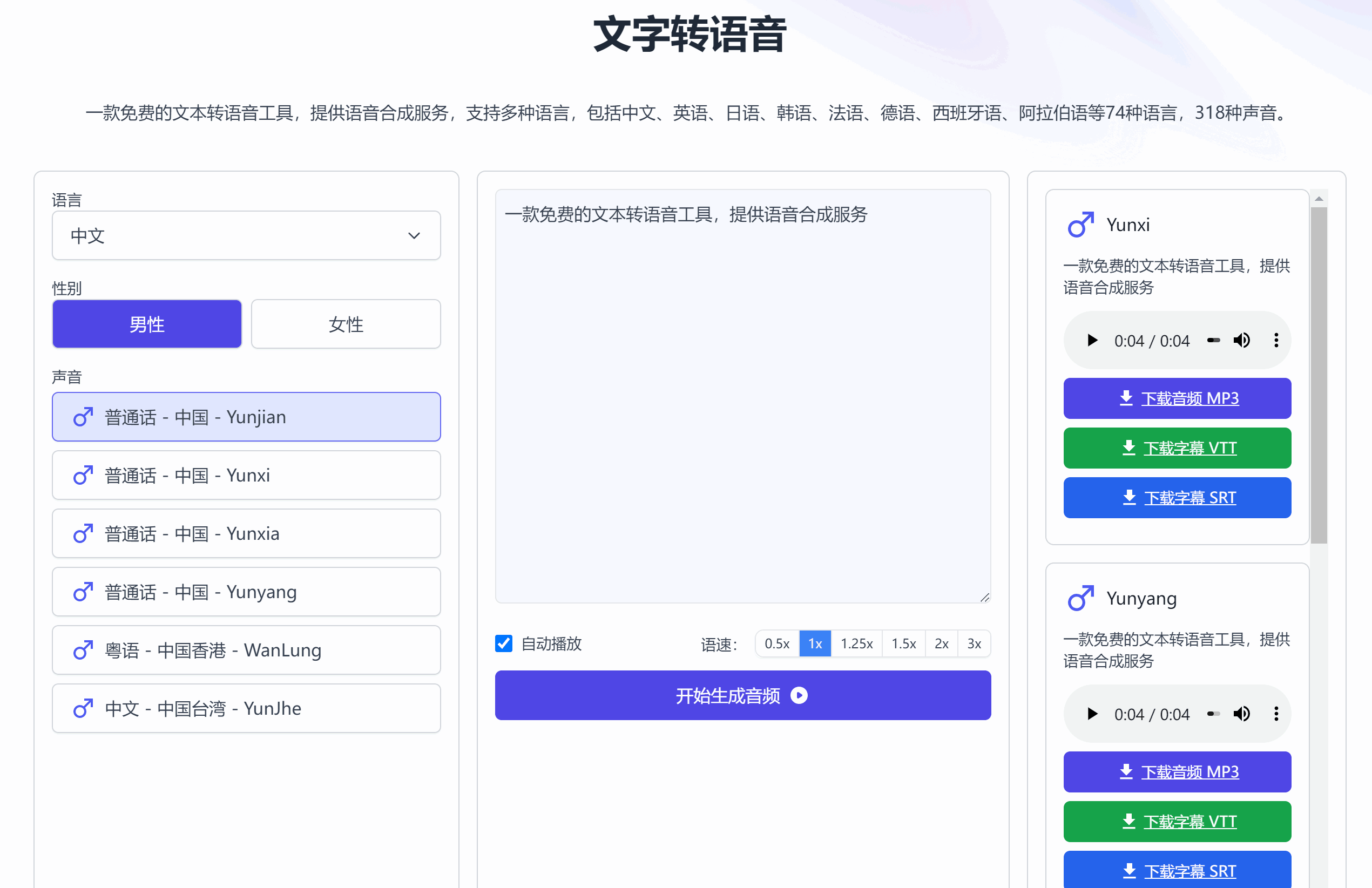Download Yunxi subtitles as SRT
1372x888 pixels.
click(x=1177, y=498)
